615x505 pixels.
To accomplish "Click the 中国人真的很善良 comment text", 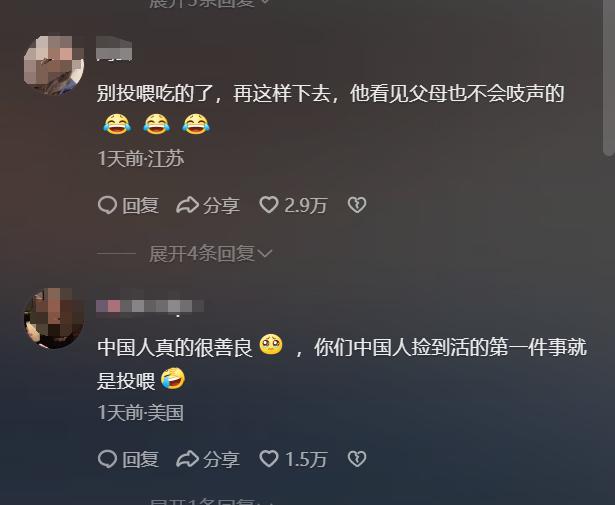I will (175, 347).
